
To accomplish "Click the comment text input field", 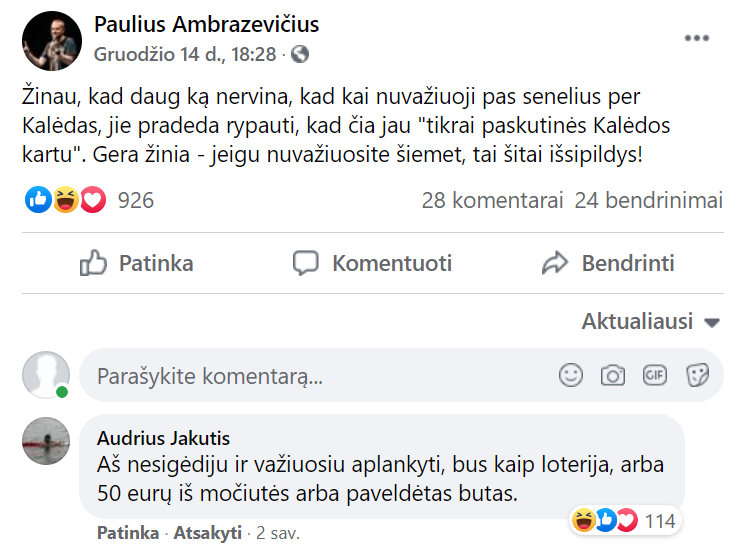I will click(320, 376).
